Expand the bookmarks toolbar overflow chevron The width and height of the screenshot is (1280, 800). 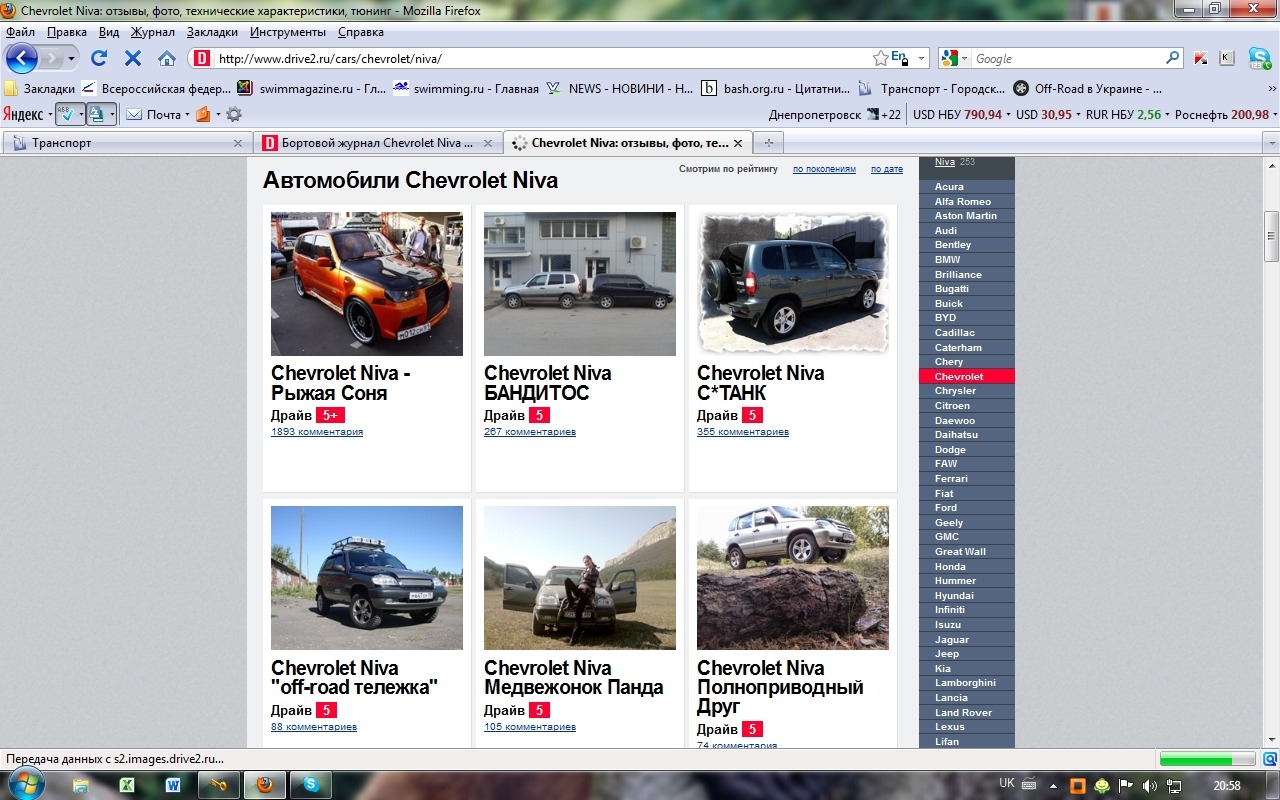tap(1272, 88)
